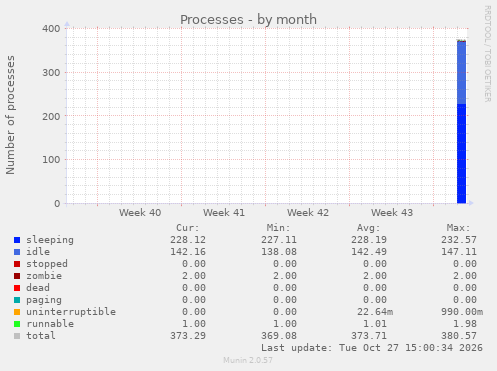Click the total maximum value 380.57

pos(459,336)
